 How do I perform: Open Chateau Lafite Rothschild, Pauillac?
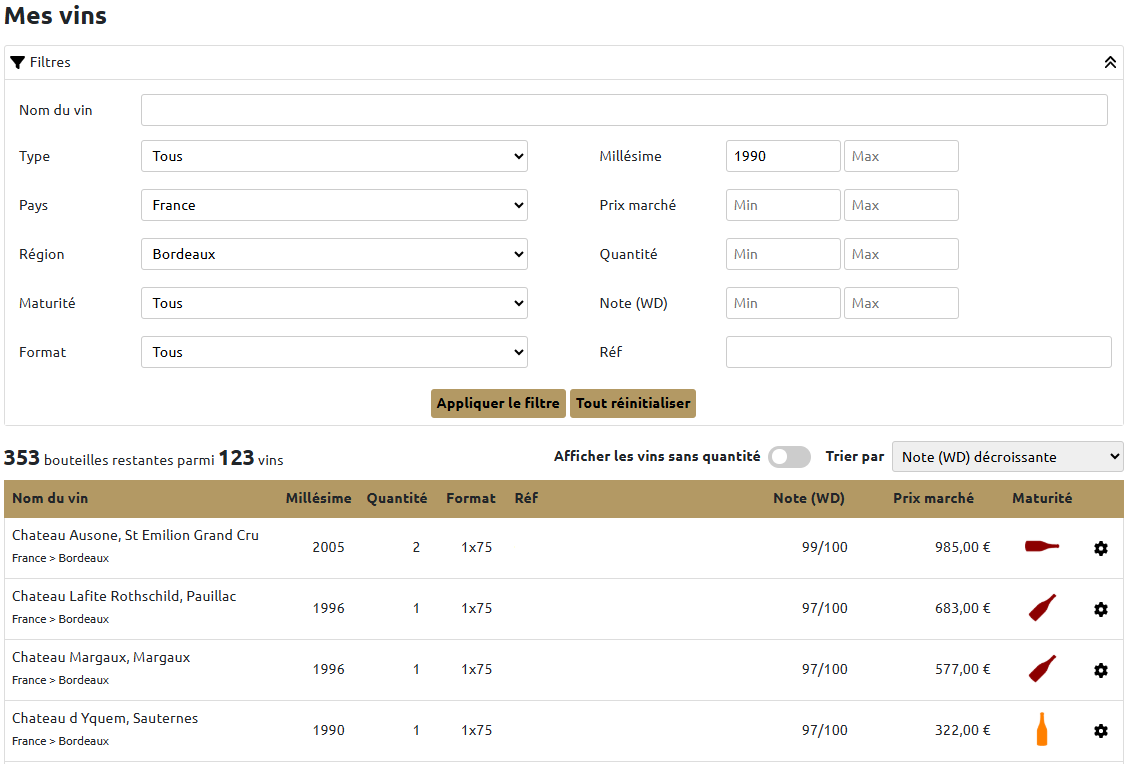[124, 596]
